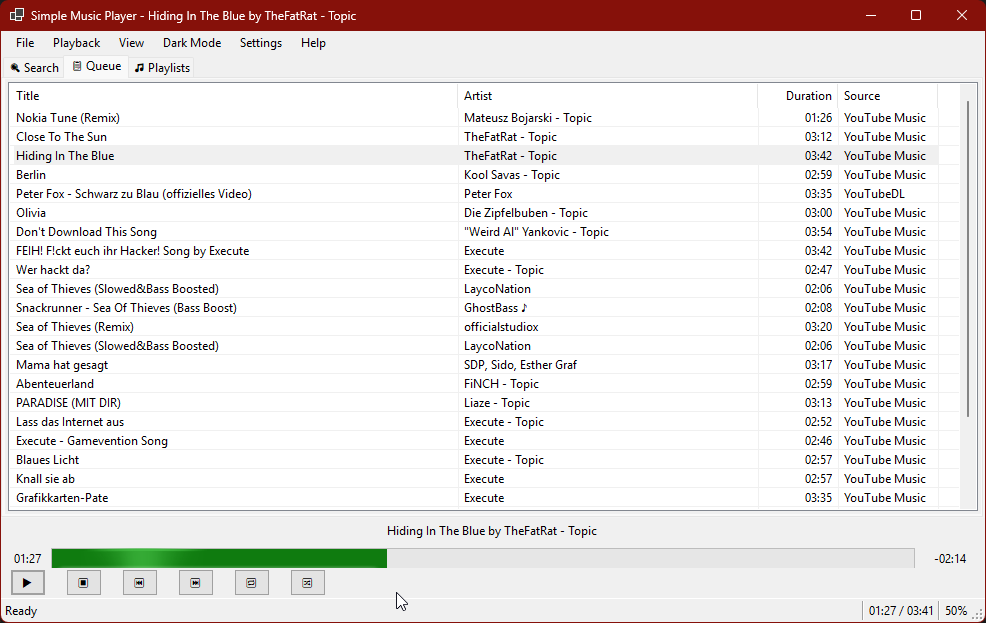
Task: Click the window resize grip corner
Action: [978, 615]
